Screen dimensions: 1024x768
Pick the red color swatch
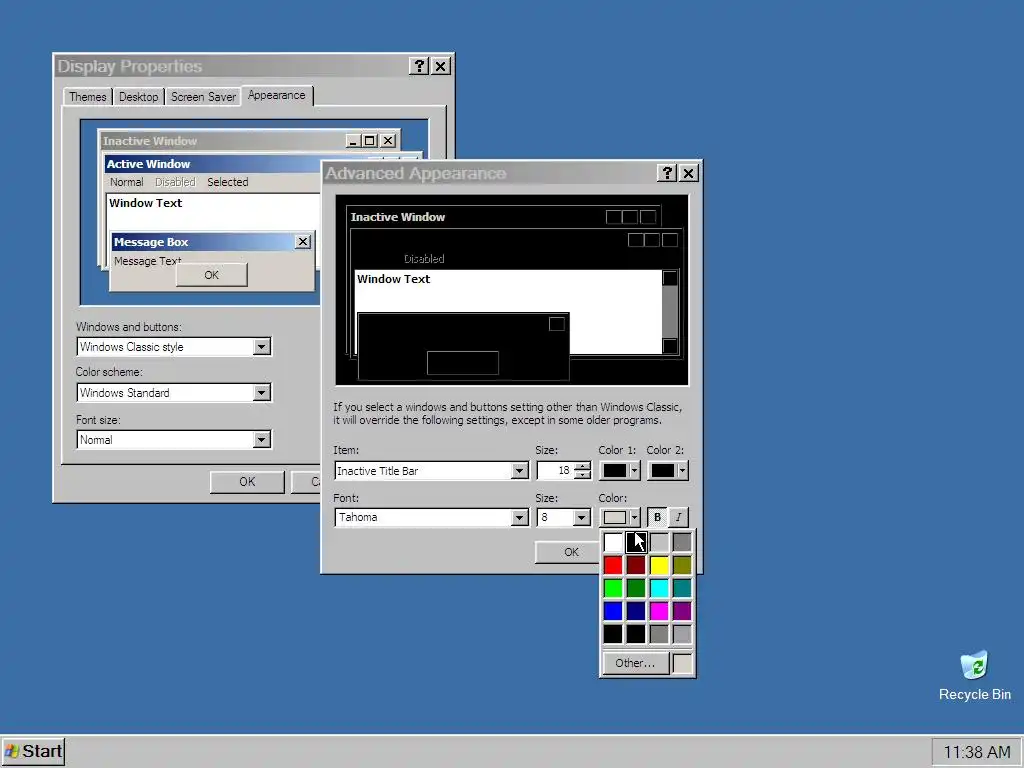[613, 565]
